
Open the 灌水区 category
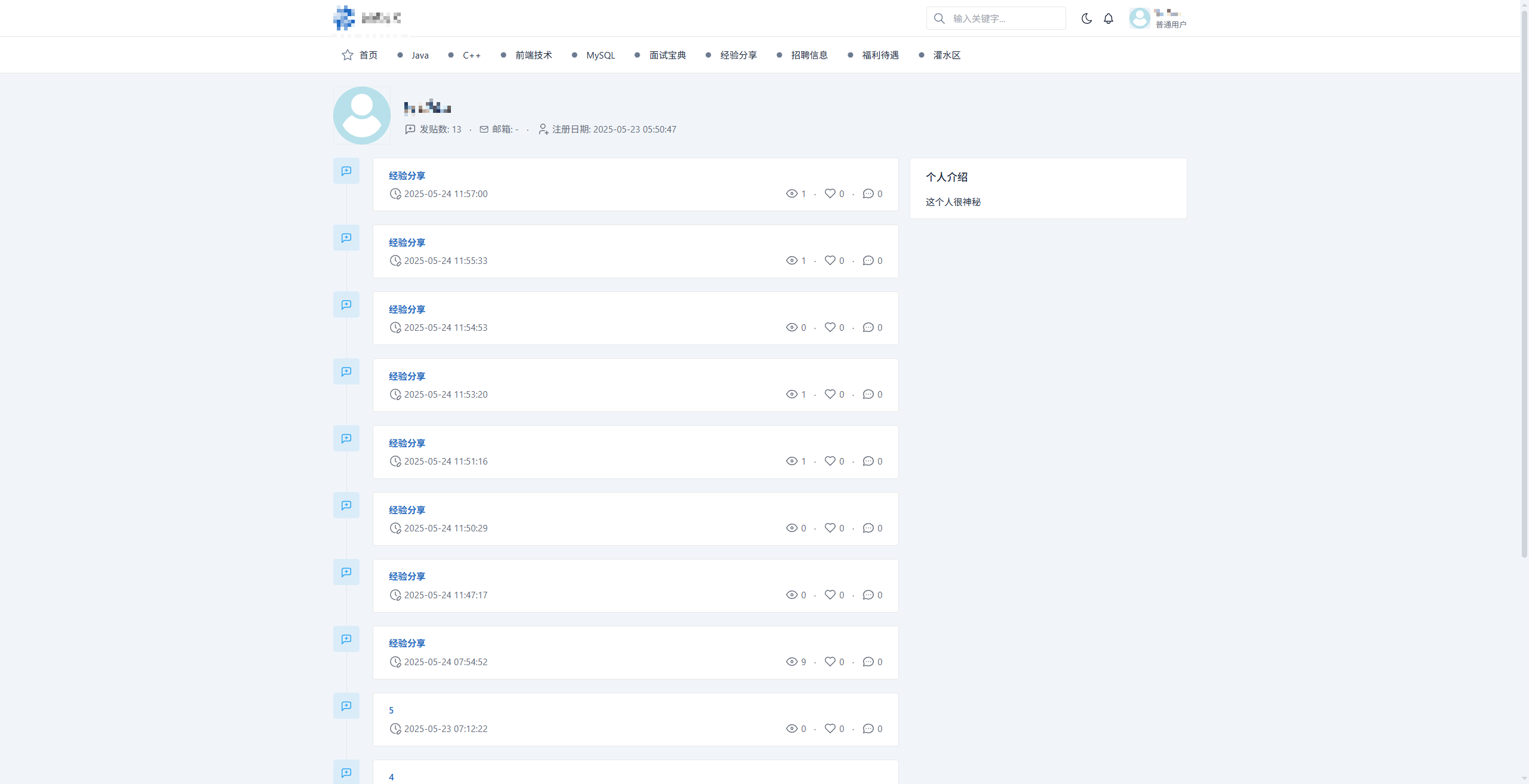tap(947, 55)
